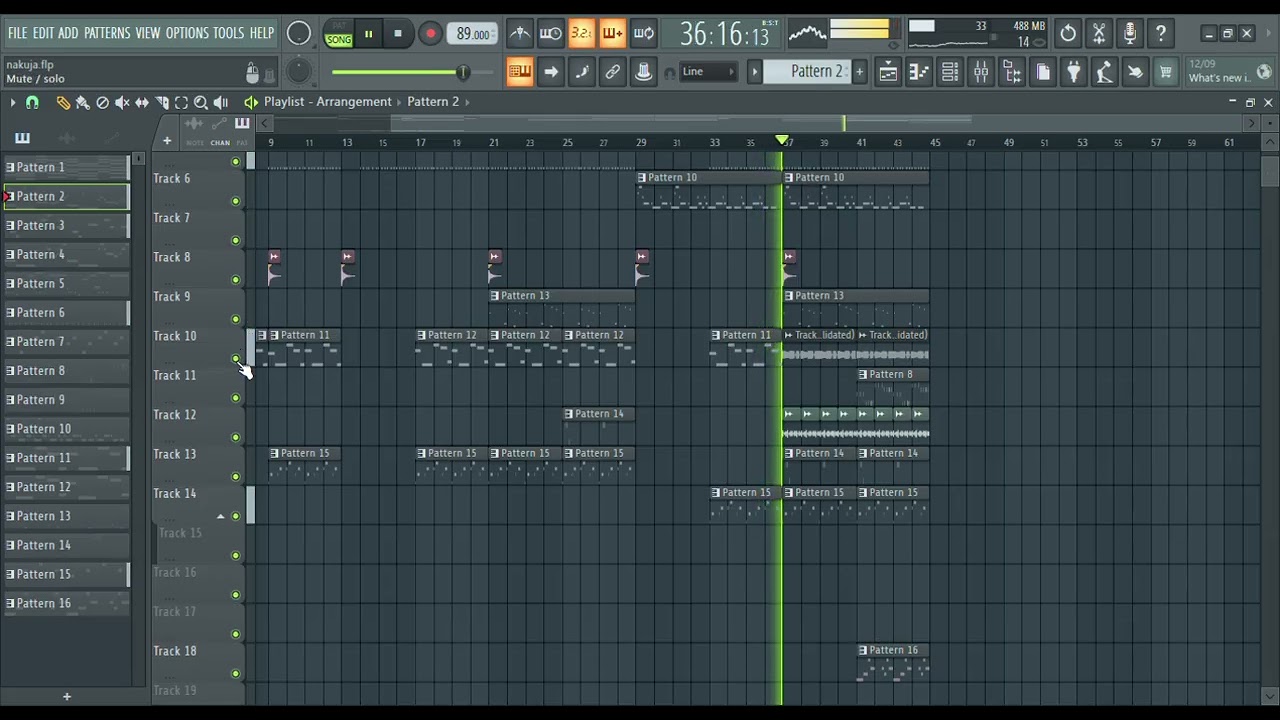Select the Mute tool in playlist toolbar

pyautogui.click(x=122, y=102)
